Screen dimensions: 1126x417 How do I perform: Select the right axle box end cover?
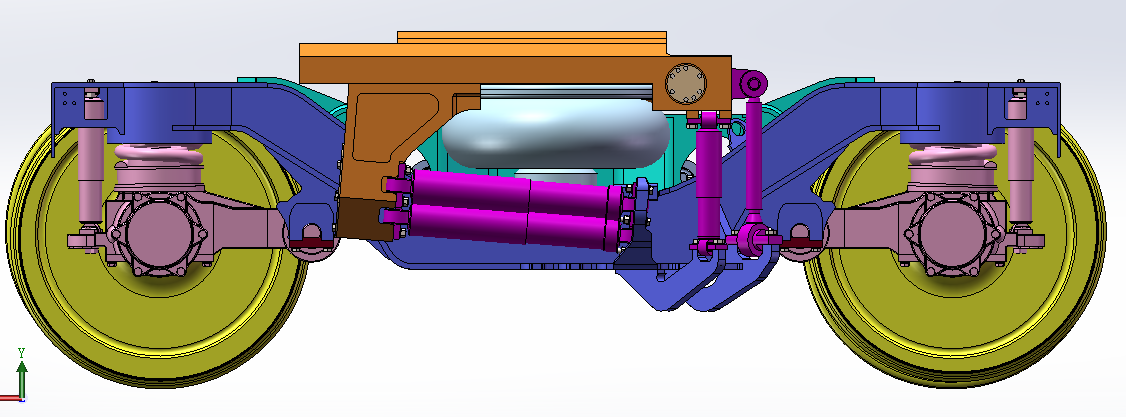[954, 233]
